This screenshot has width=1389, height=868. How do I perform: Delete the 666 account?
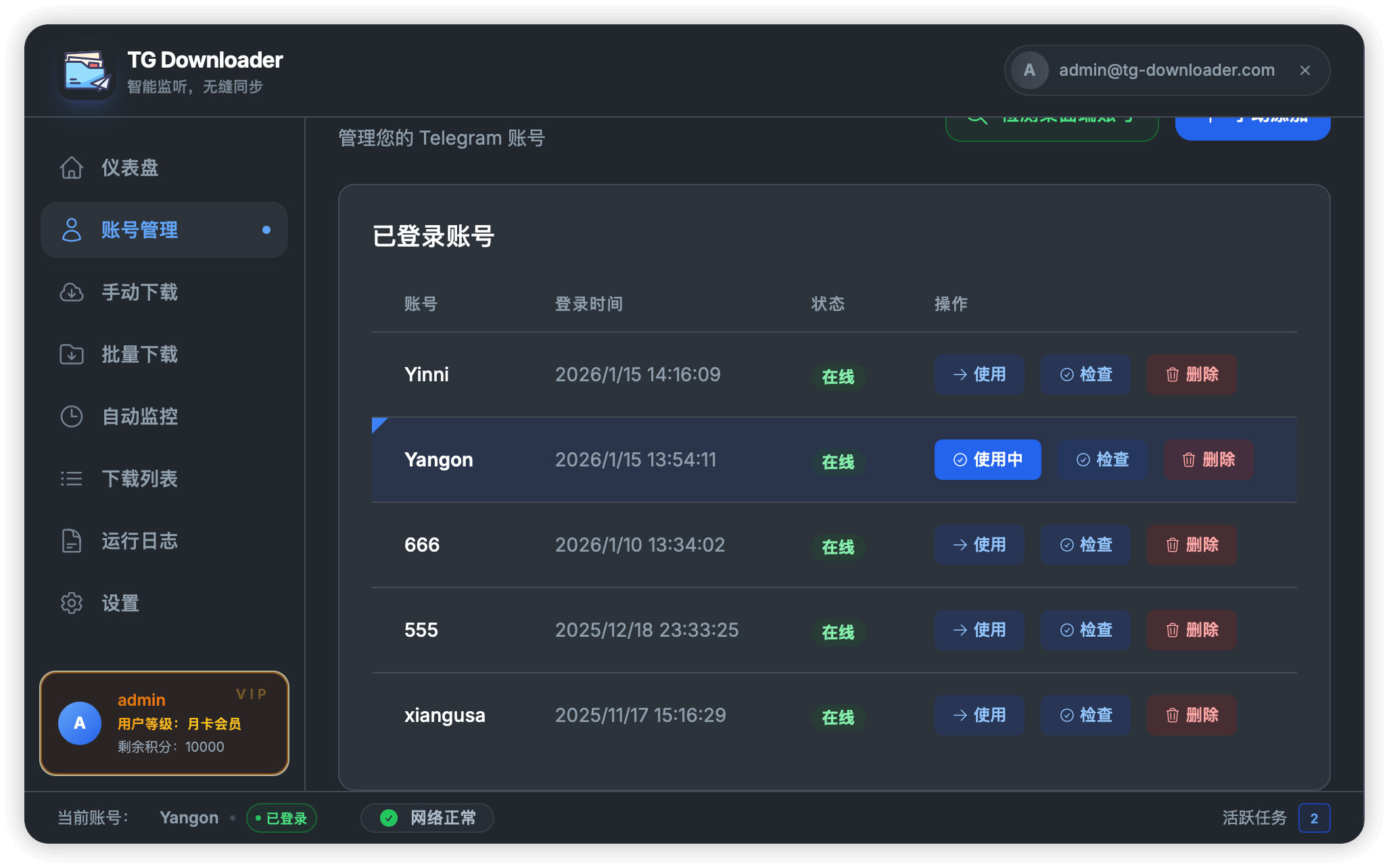click(x=1192, y=545)
